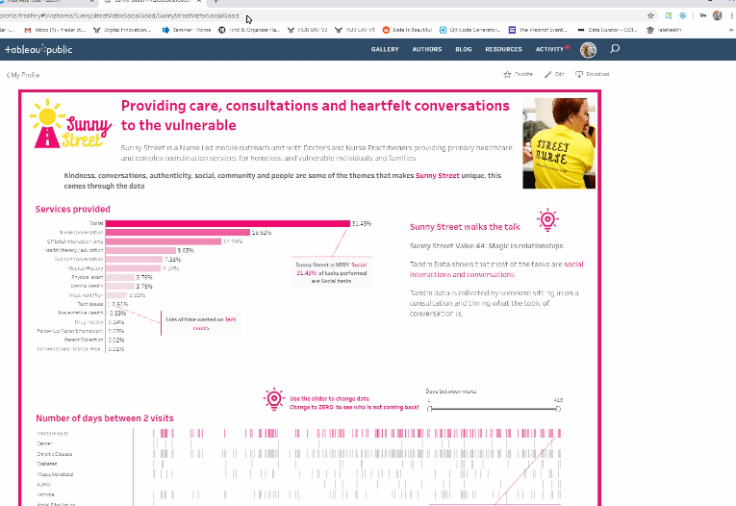Viewport: 736px width, 506px height.
Task: Bookmark page with browser star icon
Action: click(x=651, y=16)
